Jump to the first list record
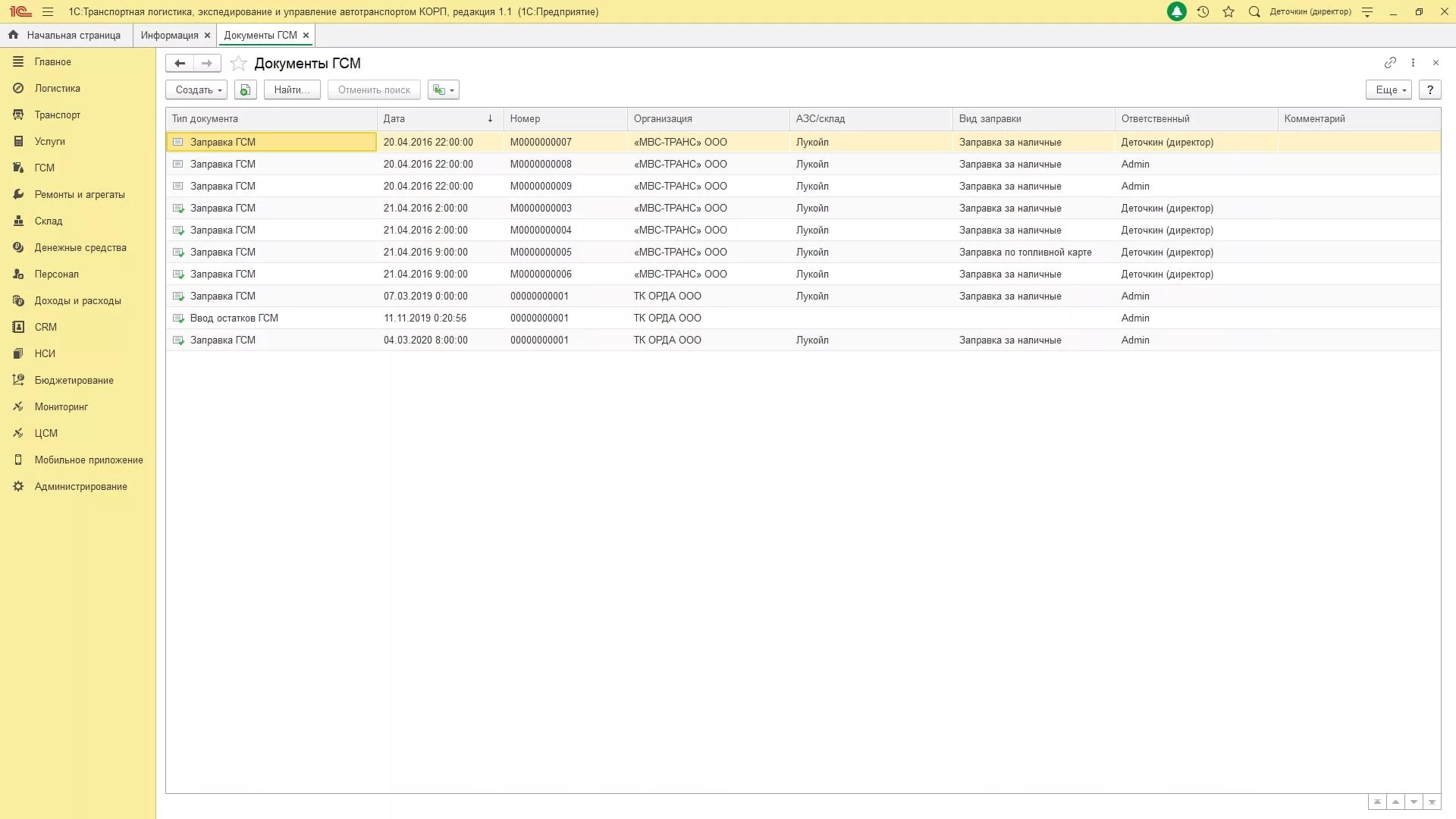Screen dimensions: 1456x819 tap(1377, 802)
